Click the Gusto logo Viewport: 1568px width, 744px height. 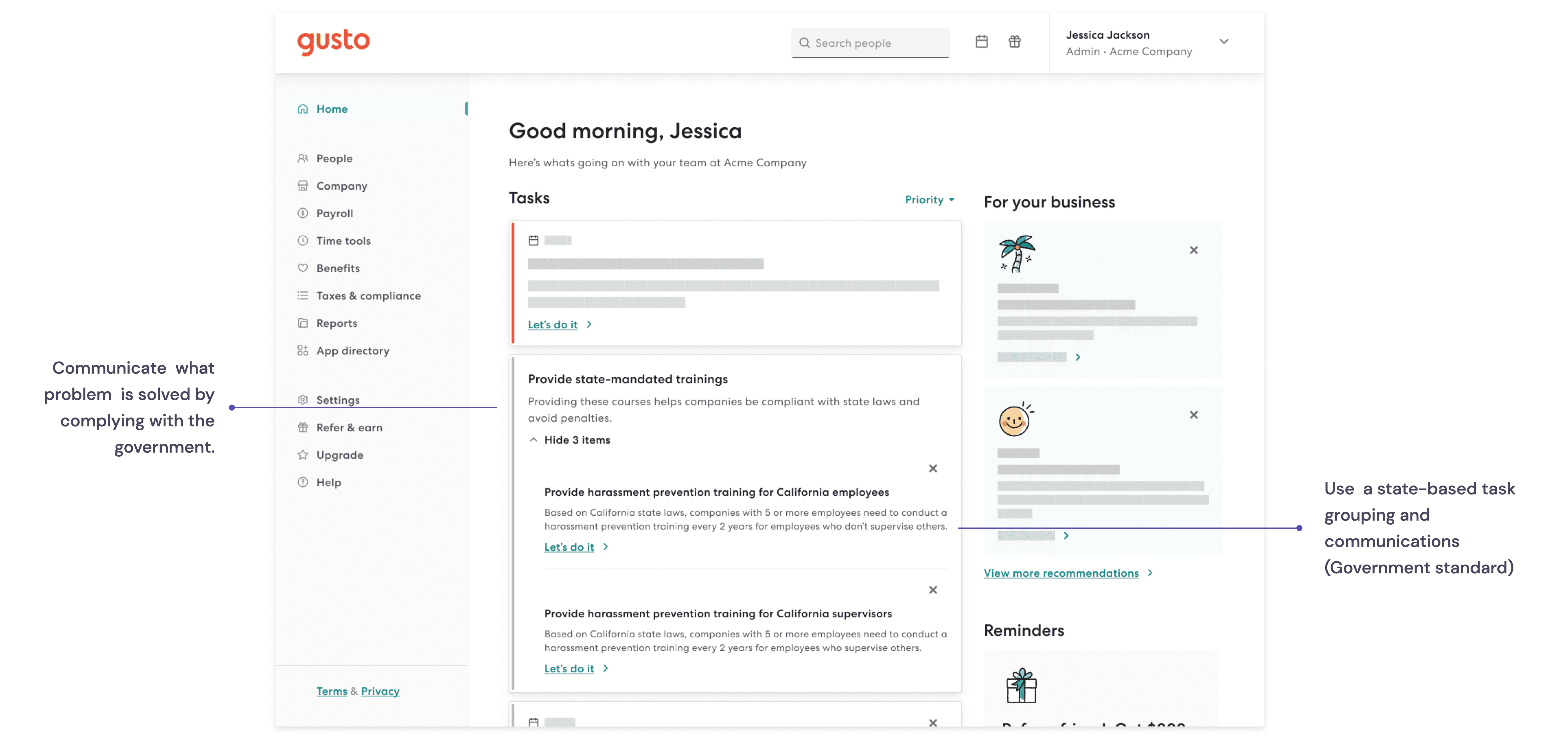point(333,41)
